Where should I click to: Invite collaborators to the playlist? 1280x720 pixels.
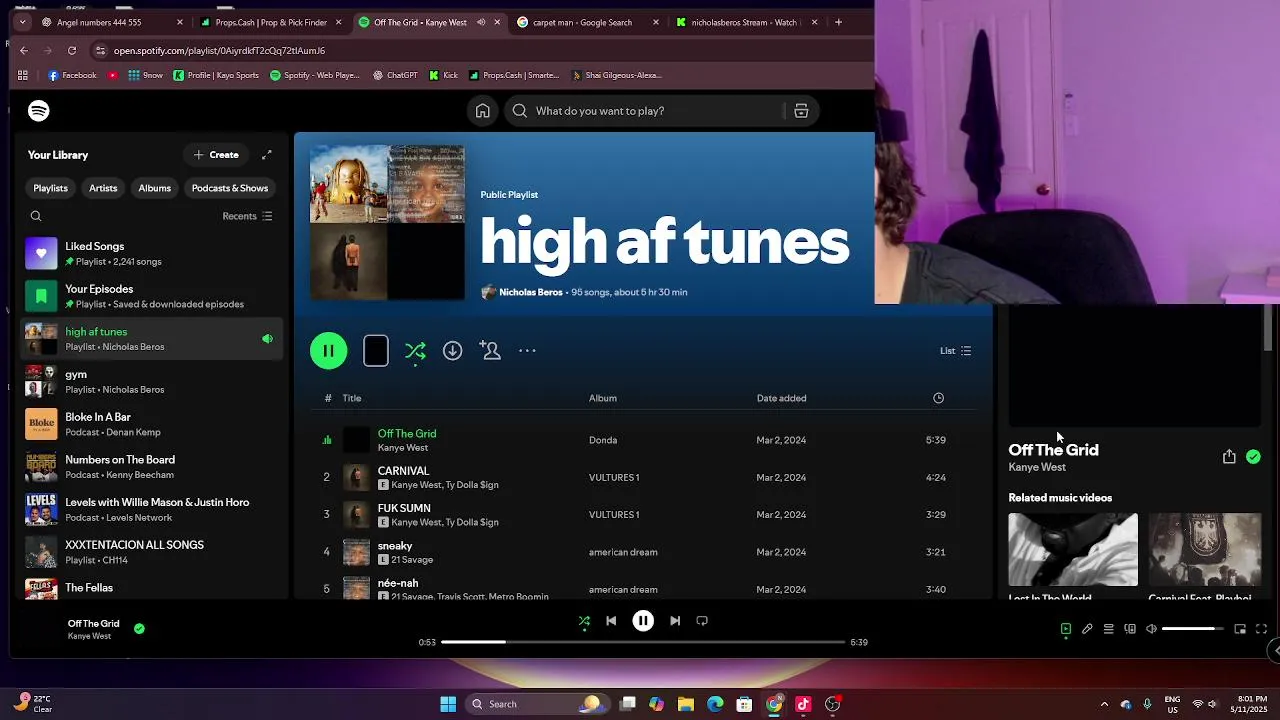(490, 351)
